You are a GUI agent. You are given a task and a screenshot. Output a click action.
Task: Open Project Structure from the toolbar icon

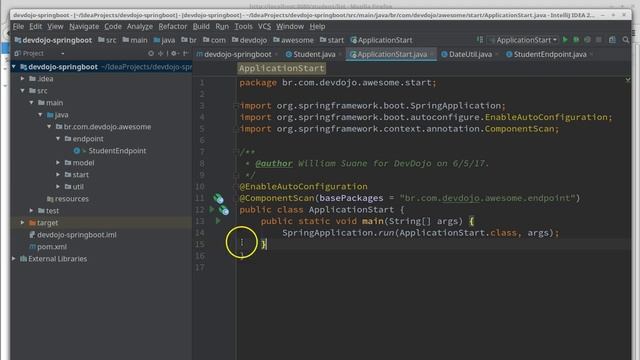click(x=612, y=40)
